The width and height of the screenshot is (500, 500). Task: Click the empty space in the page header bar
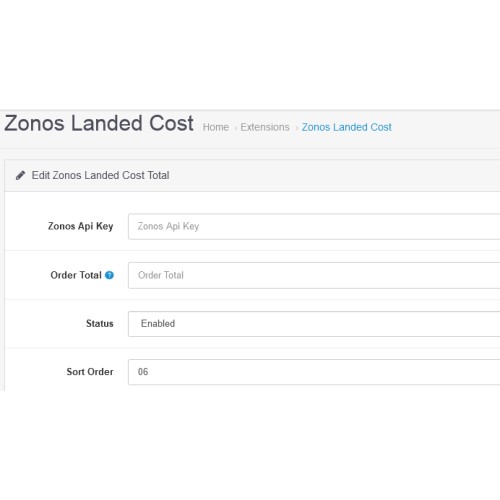coord(447,129)
